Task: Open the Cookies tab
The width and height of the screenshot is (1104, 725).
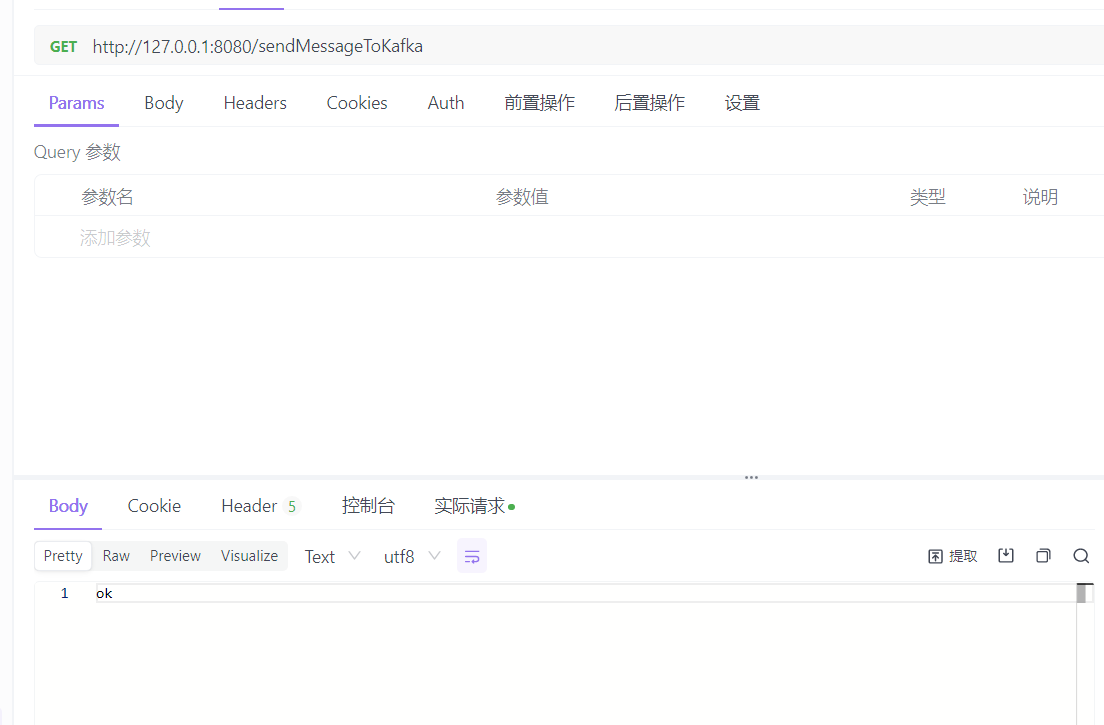Action: (357, 103)
